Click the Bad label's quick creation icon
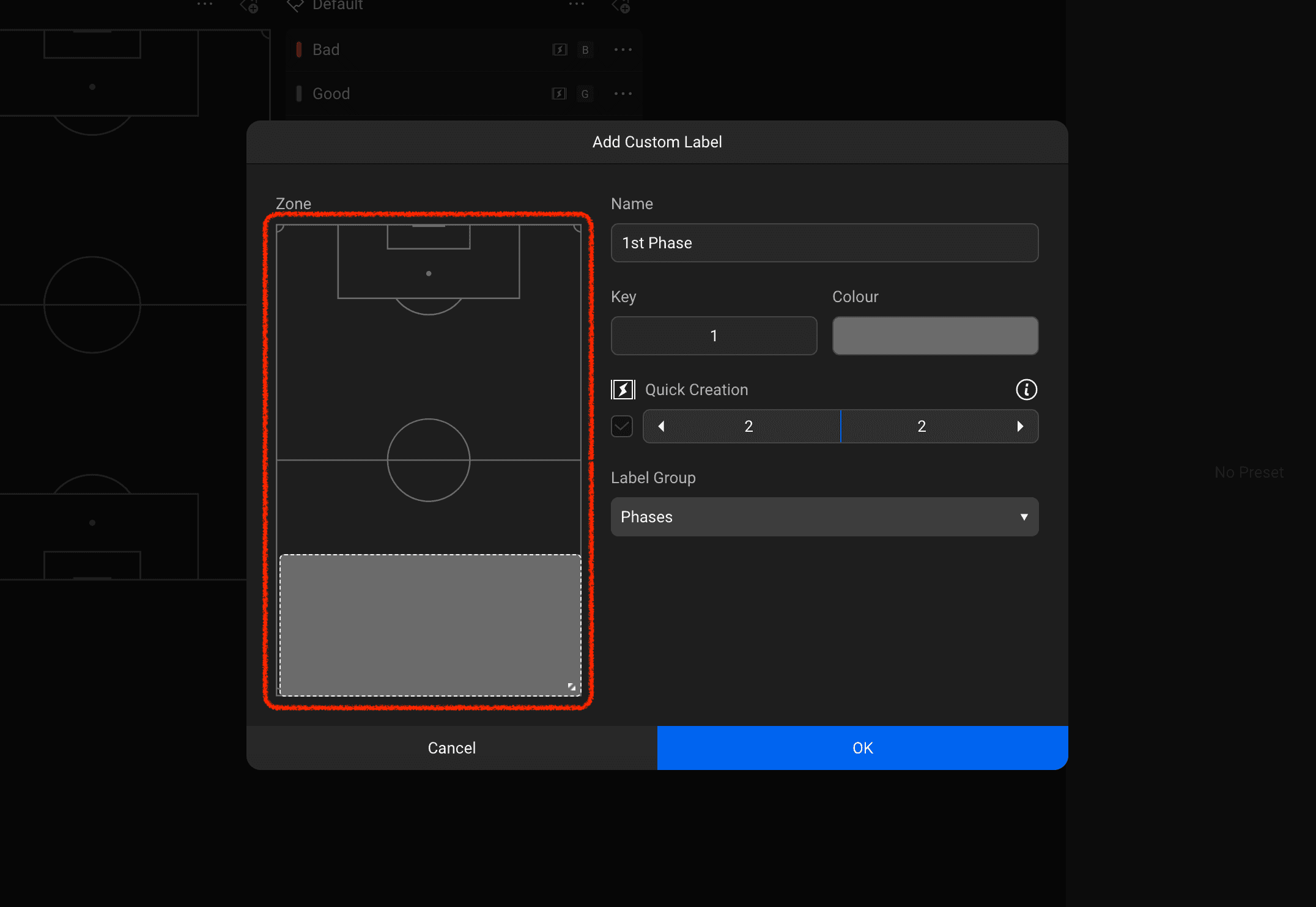 pos(560,50)
